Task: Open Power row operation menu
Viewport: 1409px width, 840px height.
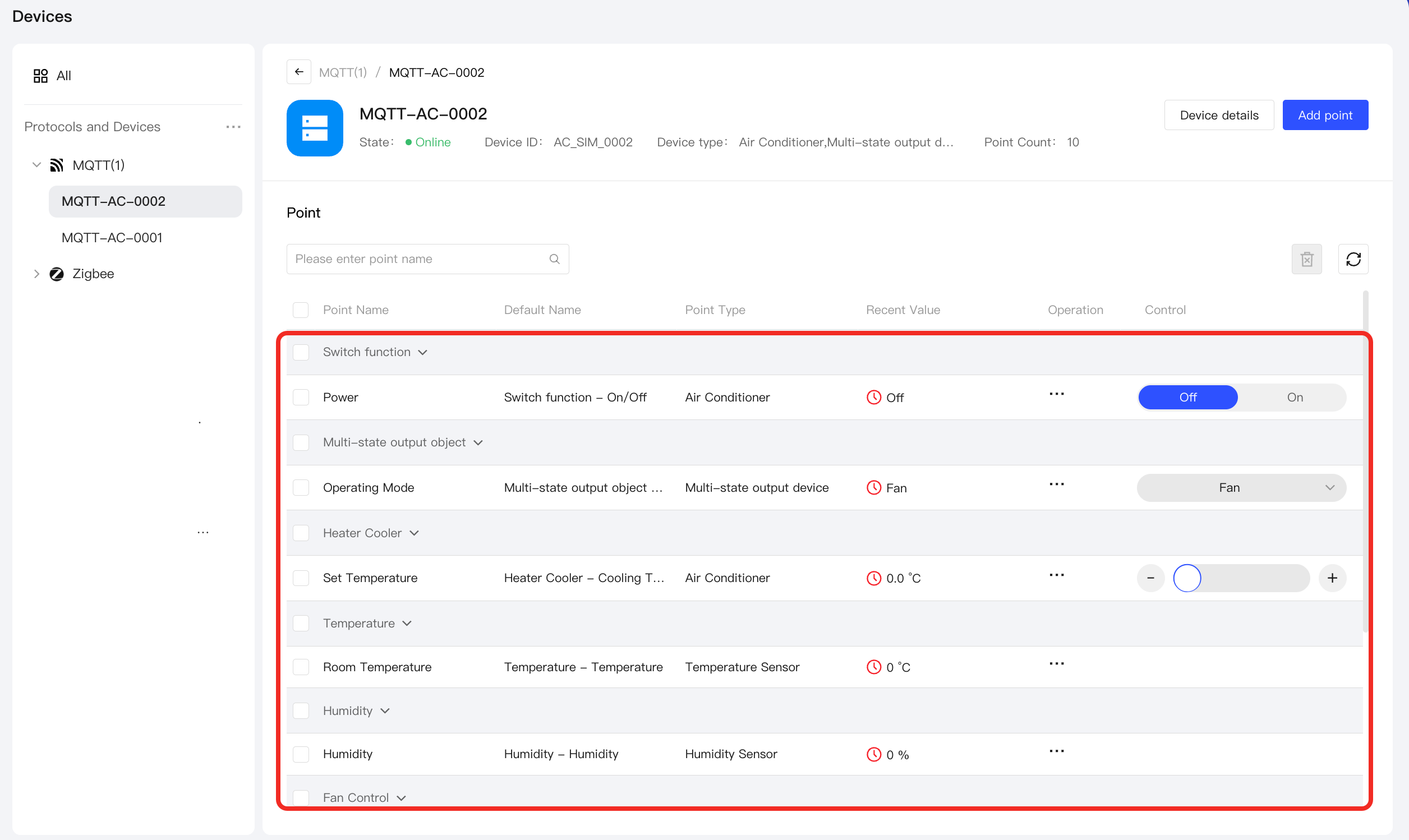Action: tap(1056, 394)
